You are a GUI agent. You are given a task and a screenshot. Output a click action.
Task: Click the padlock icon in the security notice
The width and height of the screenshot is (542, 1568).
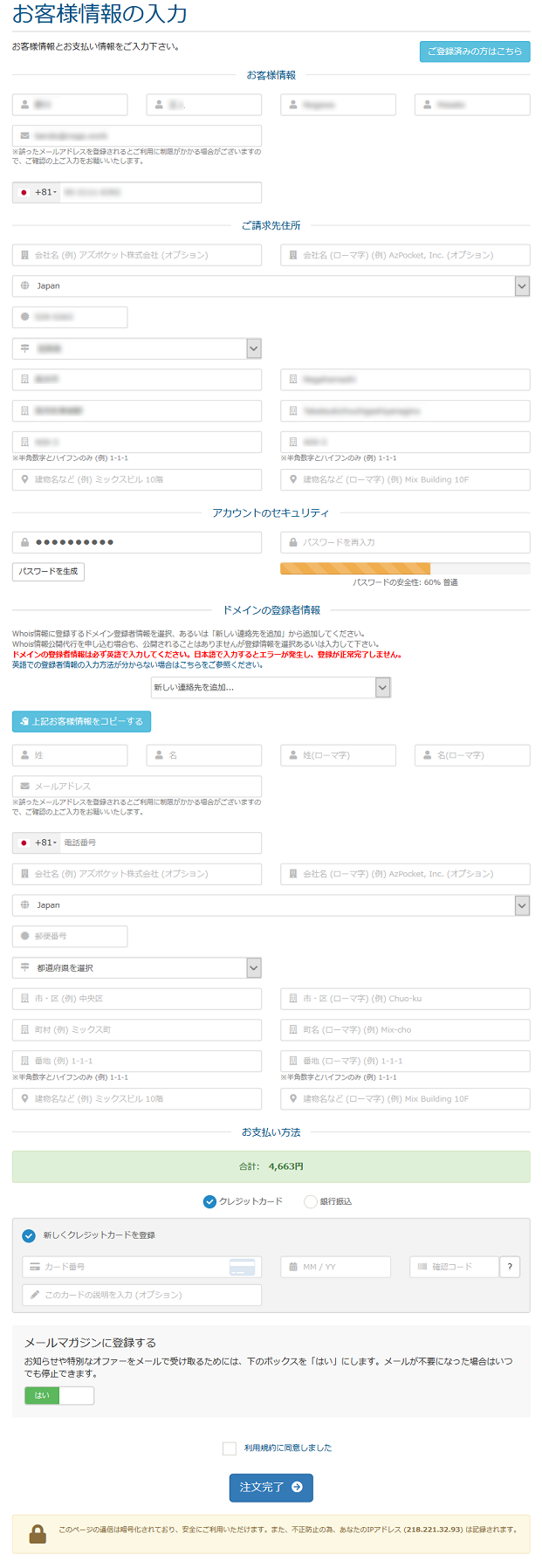tap(38, 1534)
